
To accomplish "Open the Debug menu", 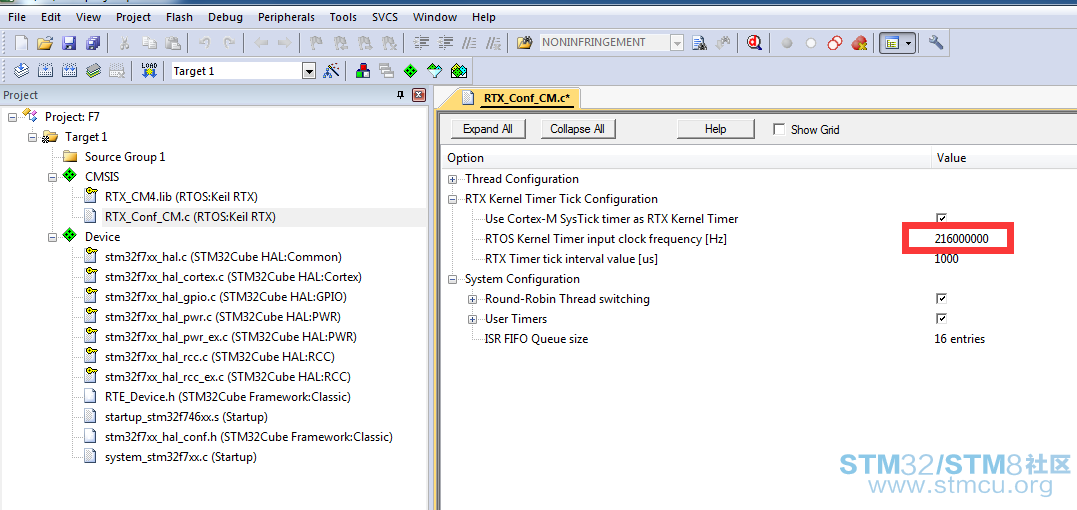I will [x=225, y=16].
